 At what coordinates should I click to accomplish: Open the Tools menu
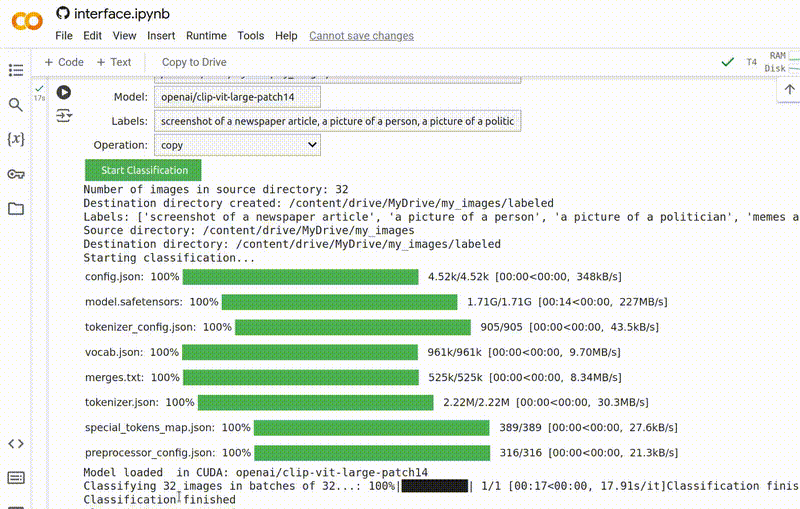pyautogui.click(x=251, y=36)
